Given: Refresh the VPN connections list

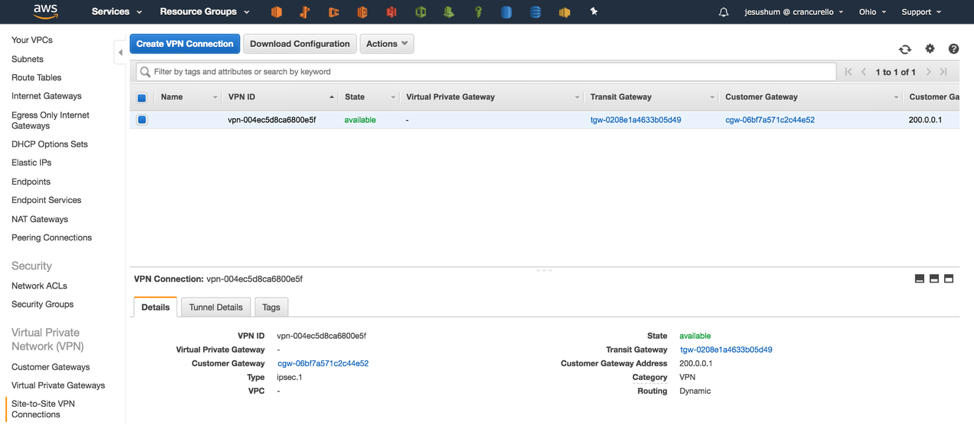Looking at the screenshot, I should (x=905, y=49).
